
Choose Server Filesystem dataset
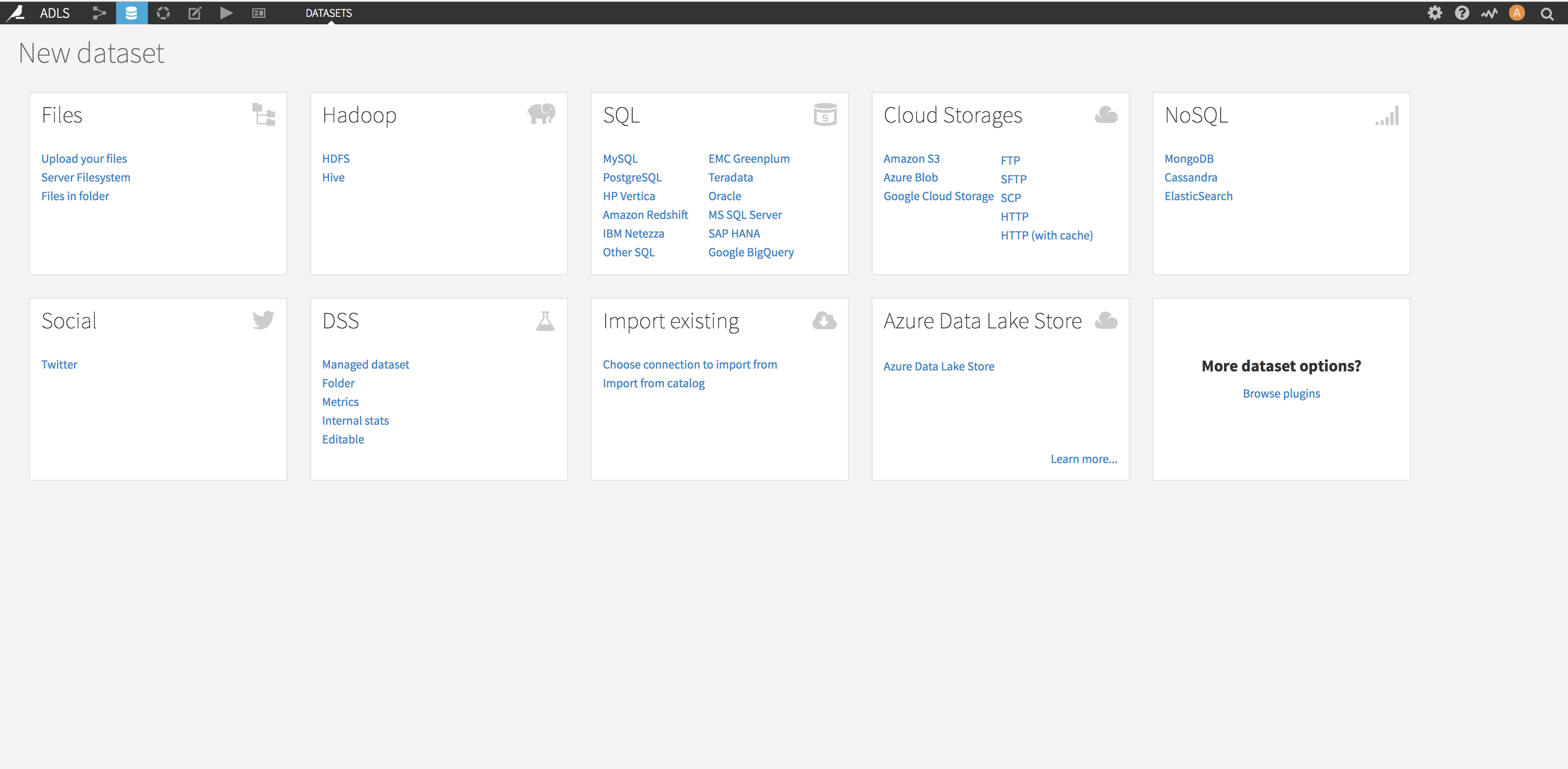tap(86, 178)
